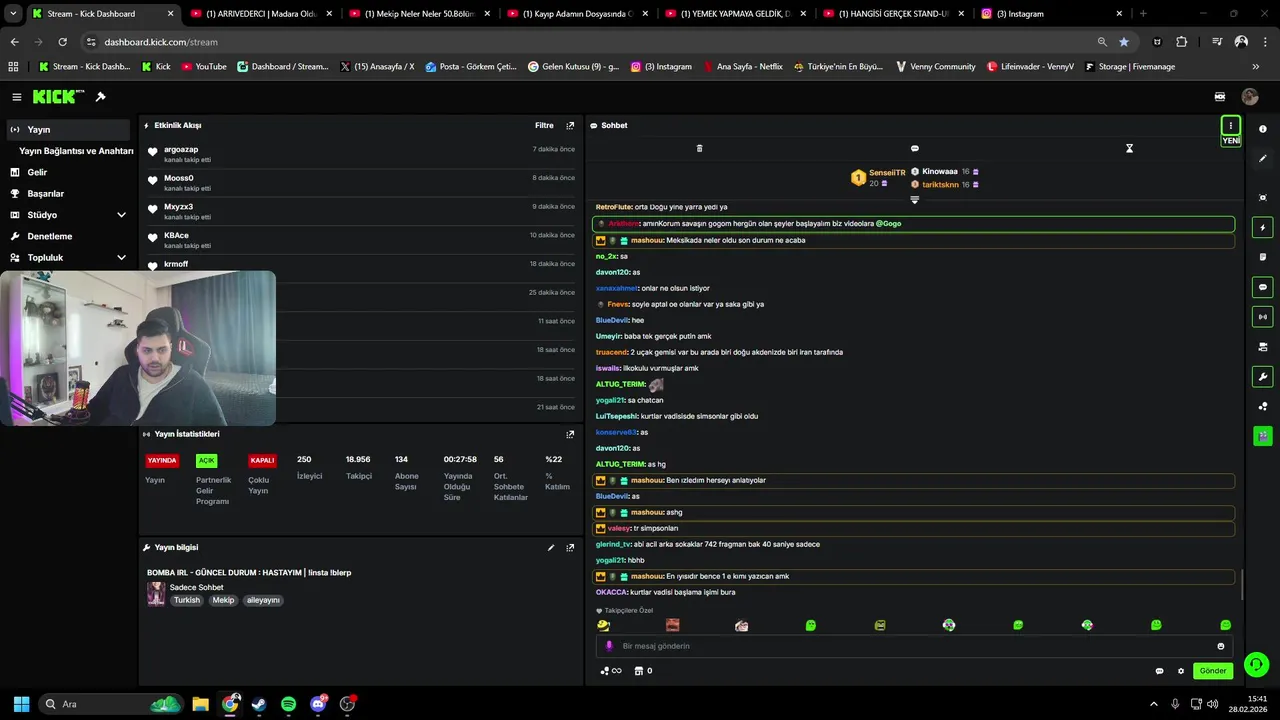1280x720 pixels.
Task: Click the trash icon in chat toolbar
Action: 699,148
